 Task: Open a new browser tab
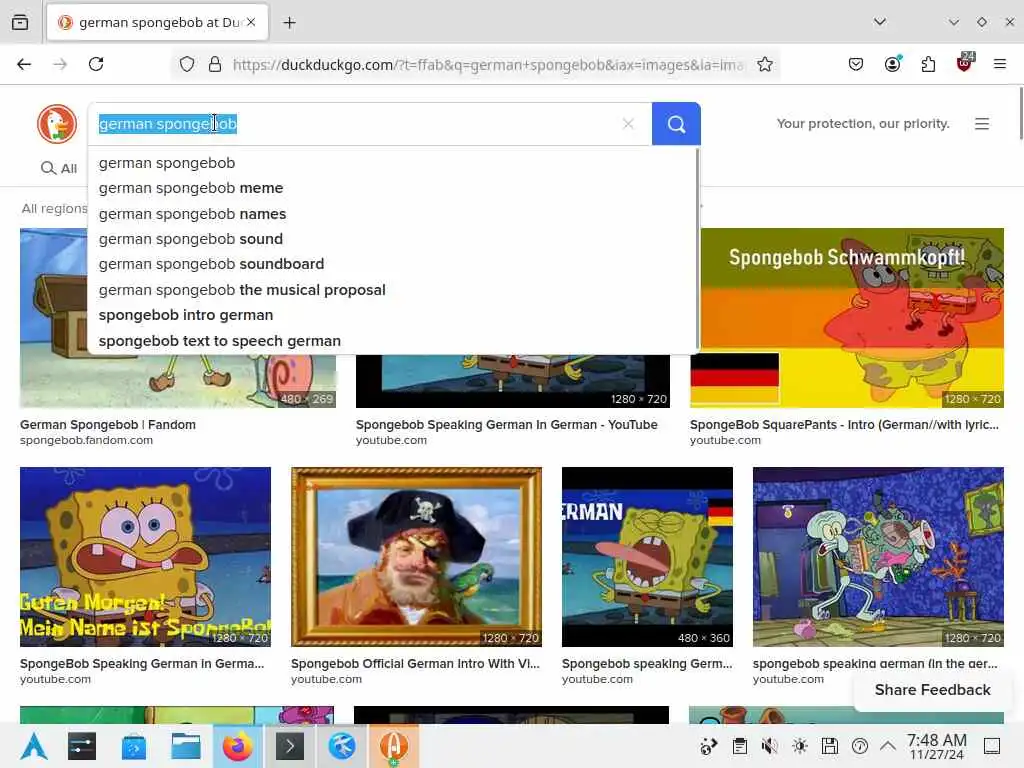pos(289,23)
